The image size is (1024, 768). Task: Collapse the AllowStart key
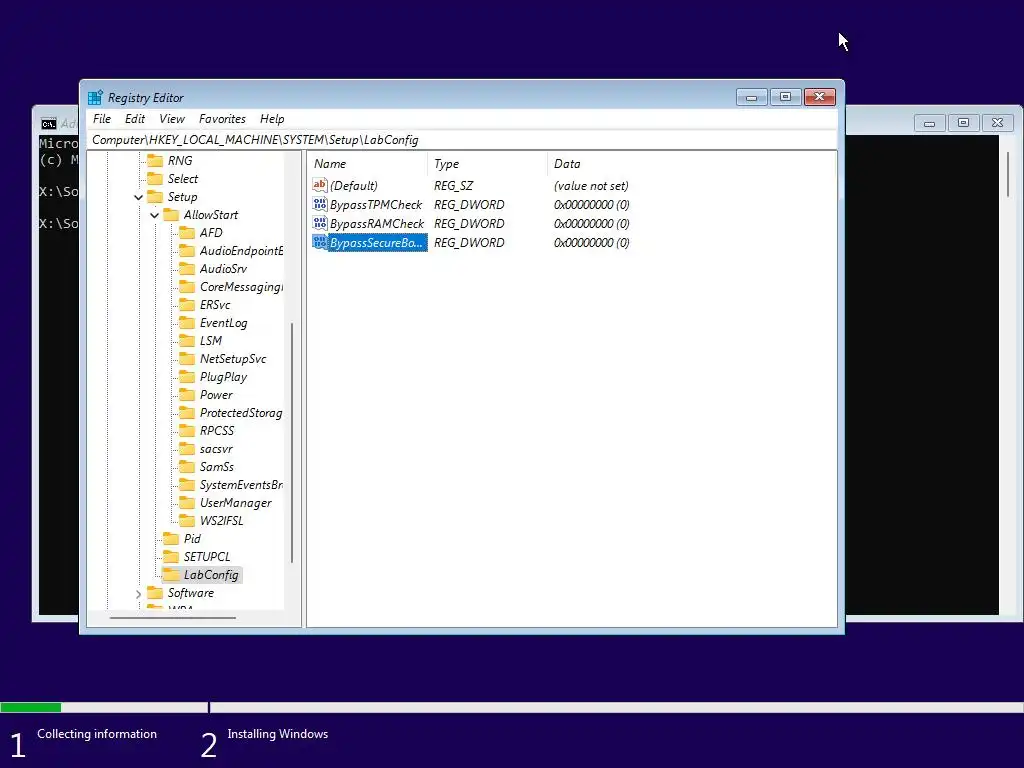pyautogui.click(x=154, y=215)
